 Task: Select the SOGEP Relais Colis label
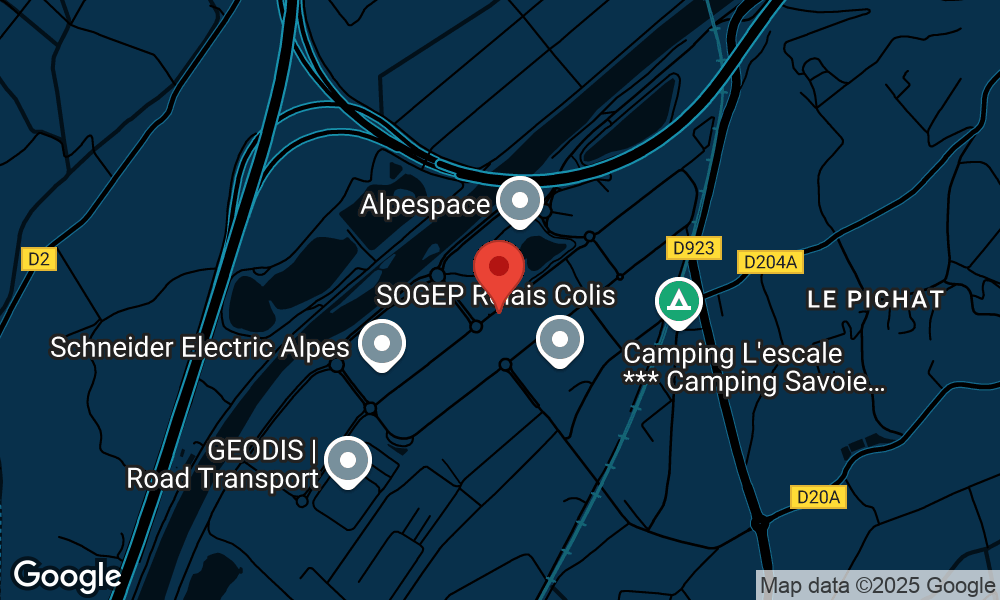496,296
